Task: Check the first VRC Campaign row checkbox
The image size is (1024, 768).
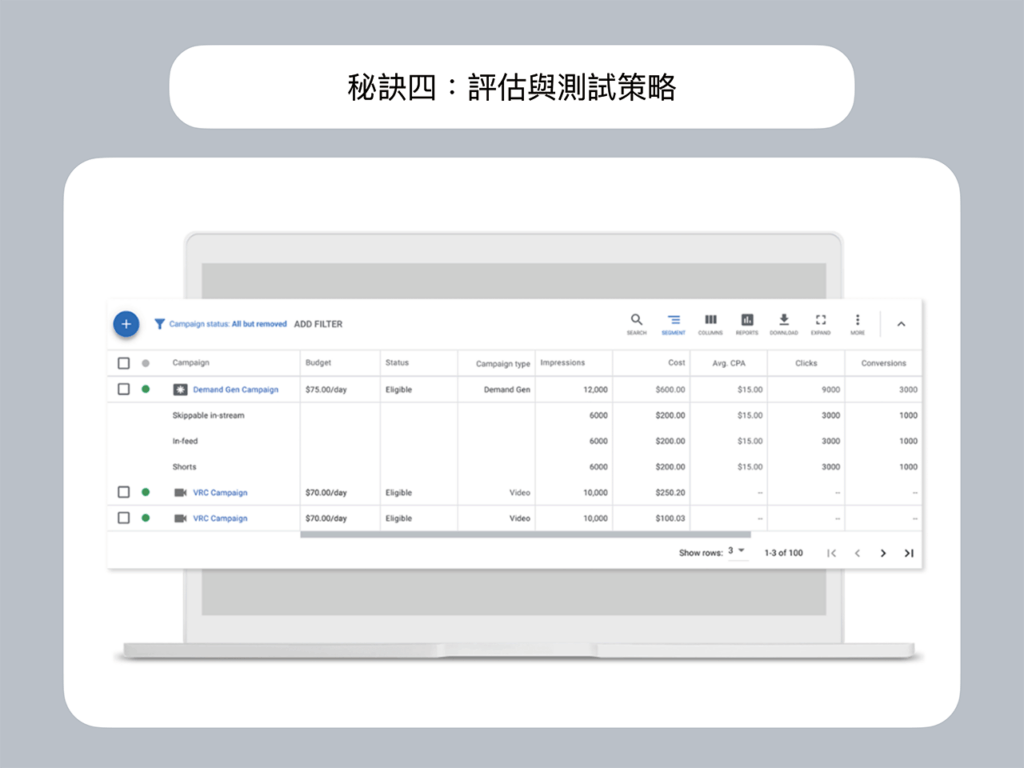Action: click(x=124, y=492)
